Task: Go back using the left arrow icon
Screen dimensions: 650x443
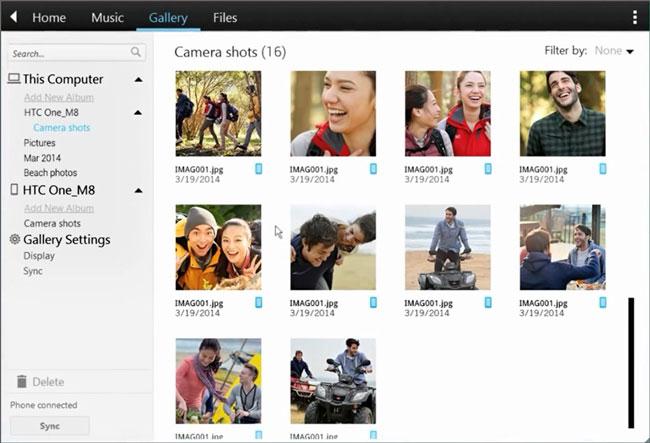Action: pos(13,17)
